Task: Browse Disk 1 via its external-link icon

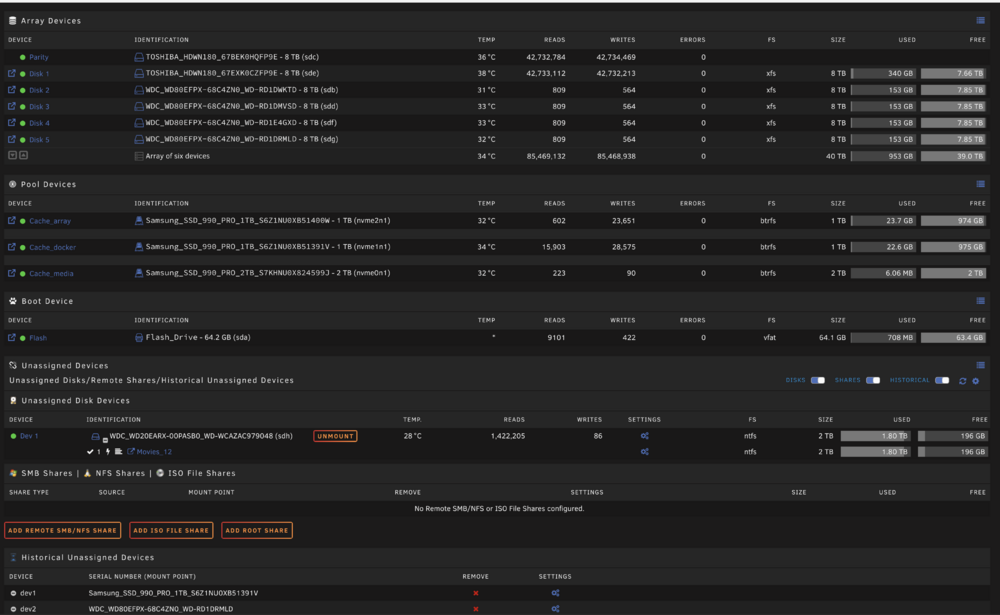Action: (x=11, y=73)
